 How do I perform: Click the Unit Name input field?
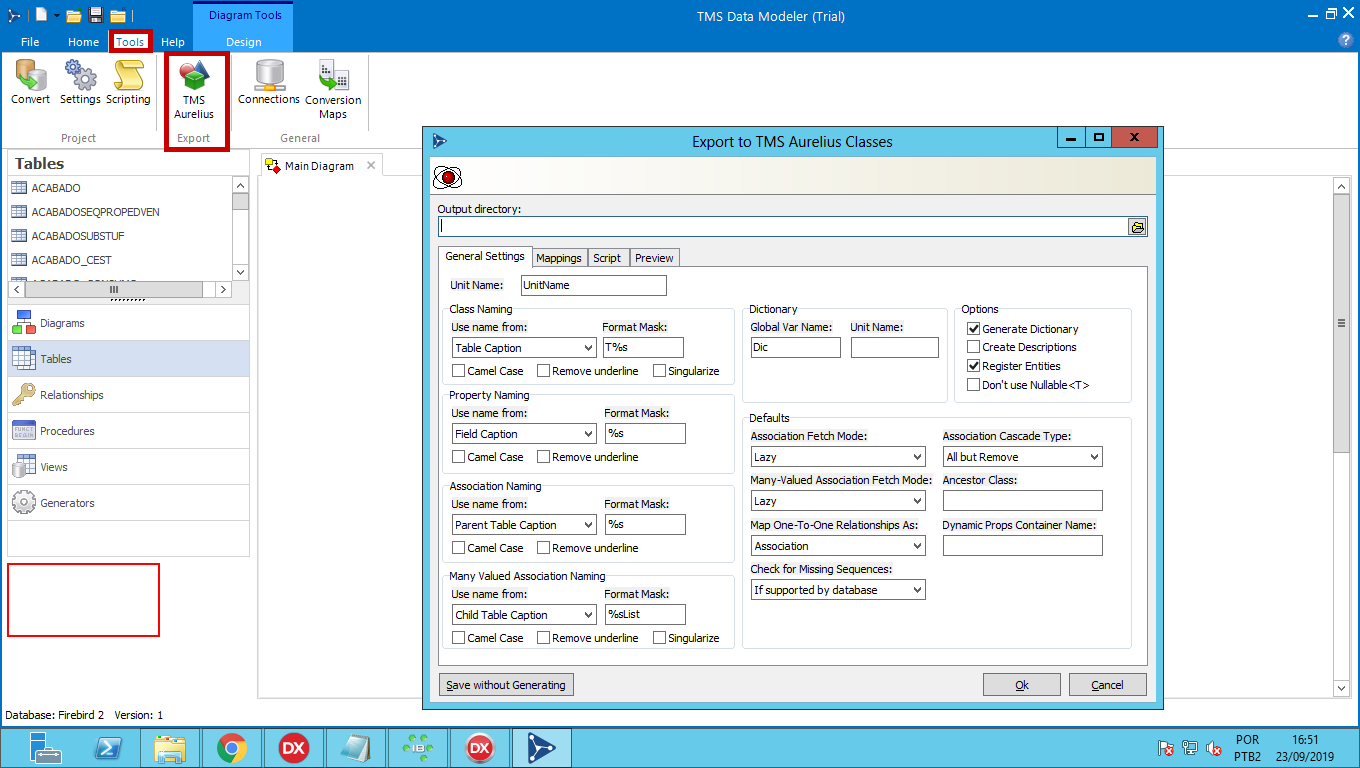[593, 285]
